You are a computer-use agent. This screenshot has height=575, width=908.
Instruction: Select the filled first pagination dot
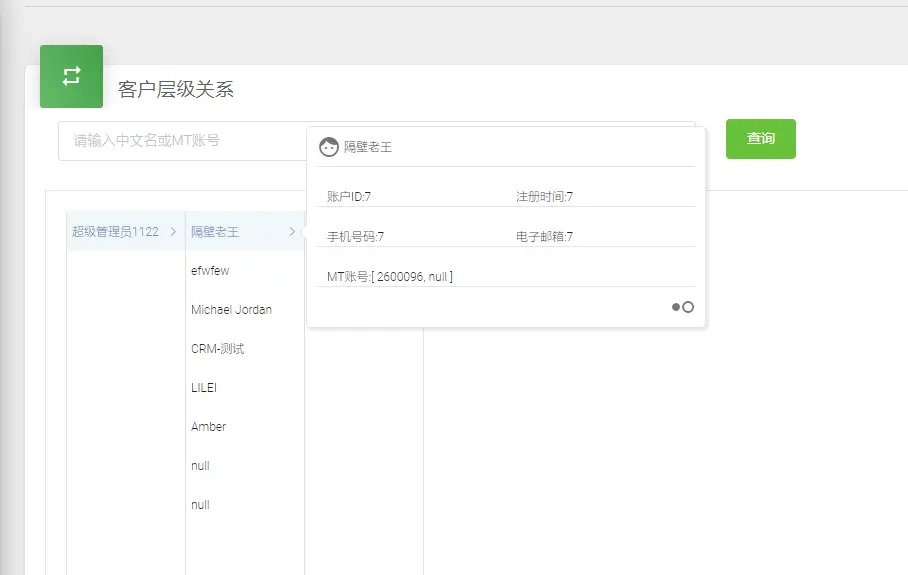point(676,307)
